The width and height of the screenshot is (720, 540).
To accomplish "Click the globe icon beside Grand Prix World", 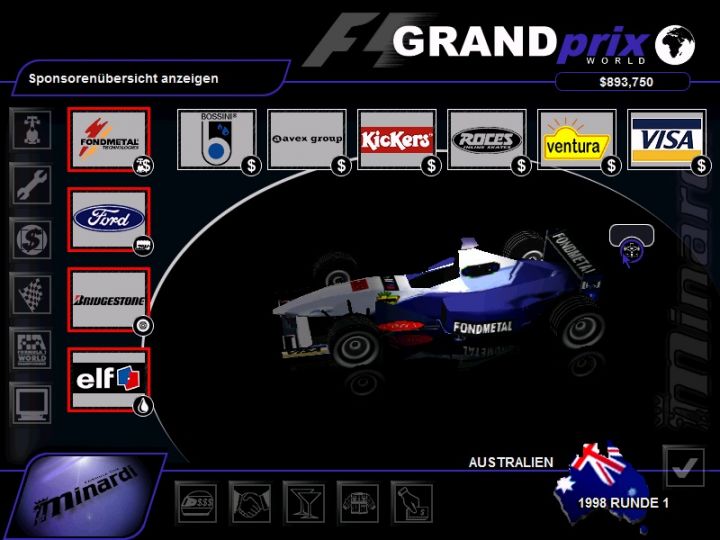I will [x=675, y=44].
